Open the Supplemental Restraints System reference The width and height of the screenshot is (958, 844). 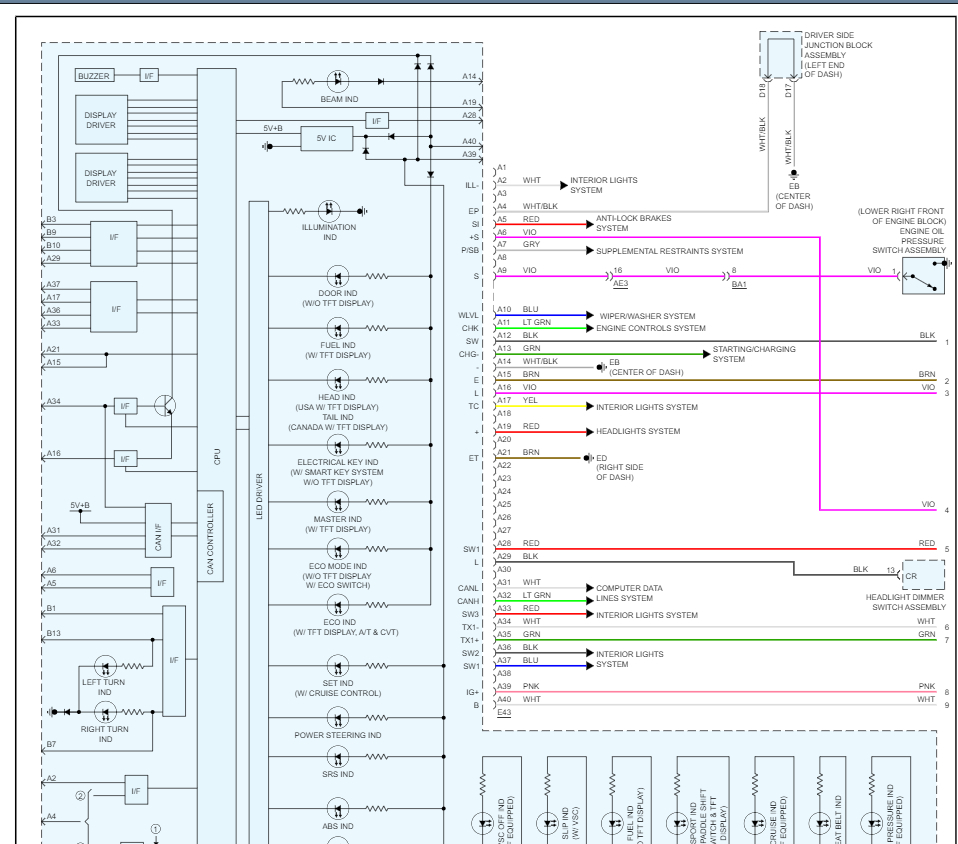(x=669, y=251)
